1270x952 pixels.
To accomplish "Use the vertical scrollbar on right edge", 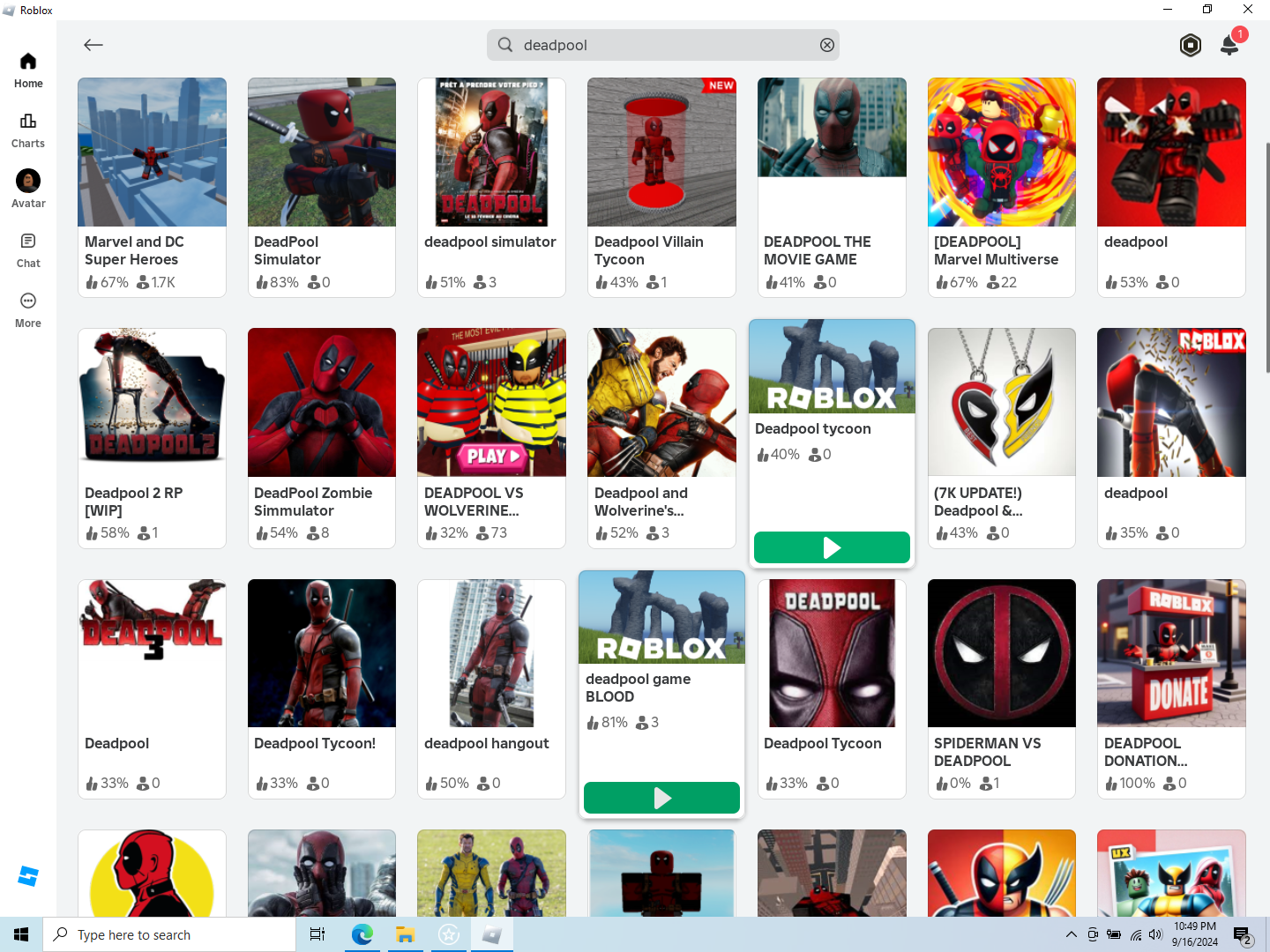I will [x=1267, y=256].
